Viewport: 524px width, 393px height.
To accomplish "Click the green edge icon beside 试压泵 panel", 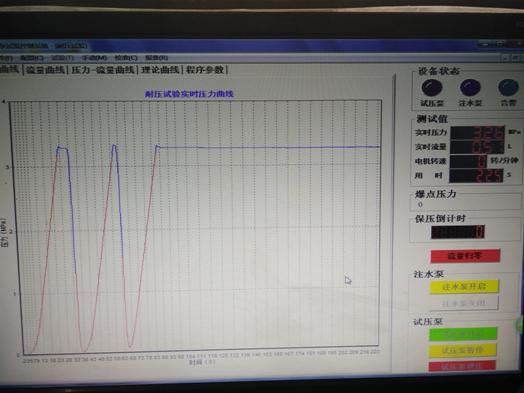I will coord(520,324).
